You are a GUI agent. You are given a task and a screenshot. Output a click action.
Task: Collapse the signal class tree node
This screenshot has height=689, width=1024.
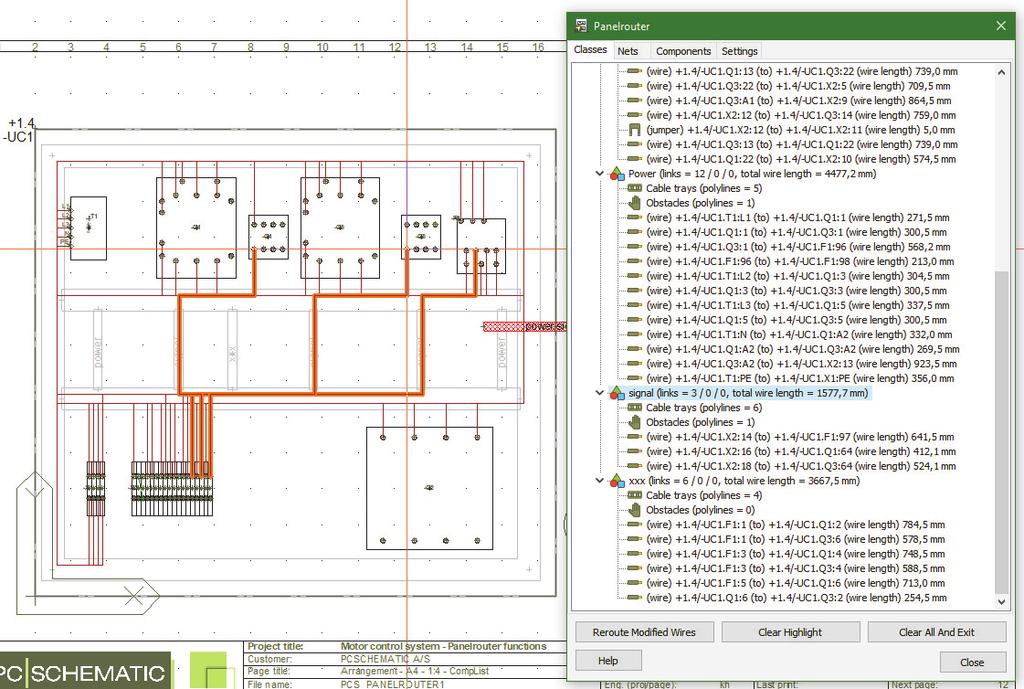pyautogui.click(x=600, y=393)
